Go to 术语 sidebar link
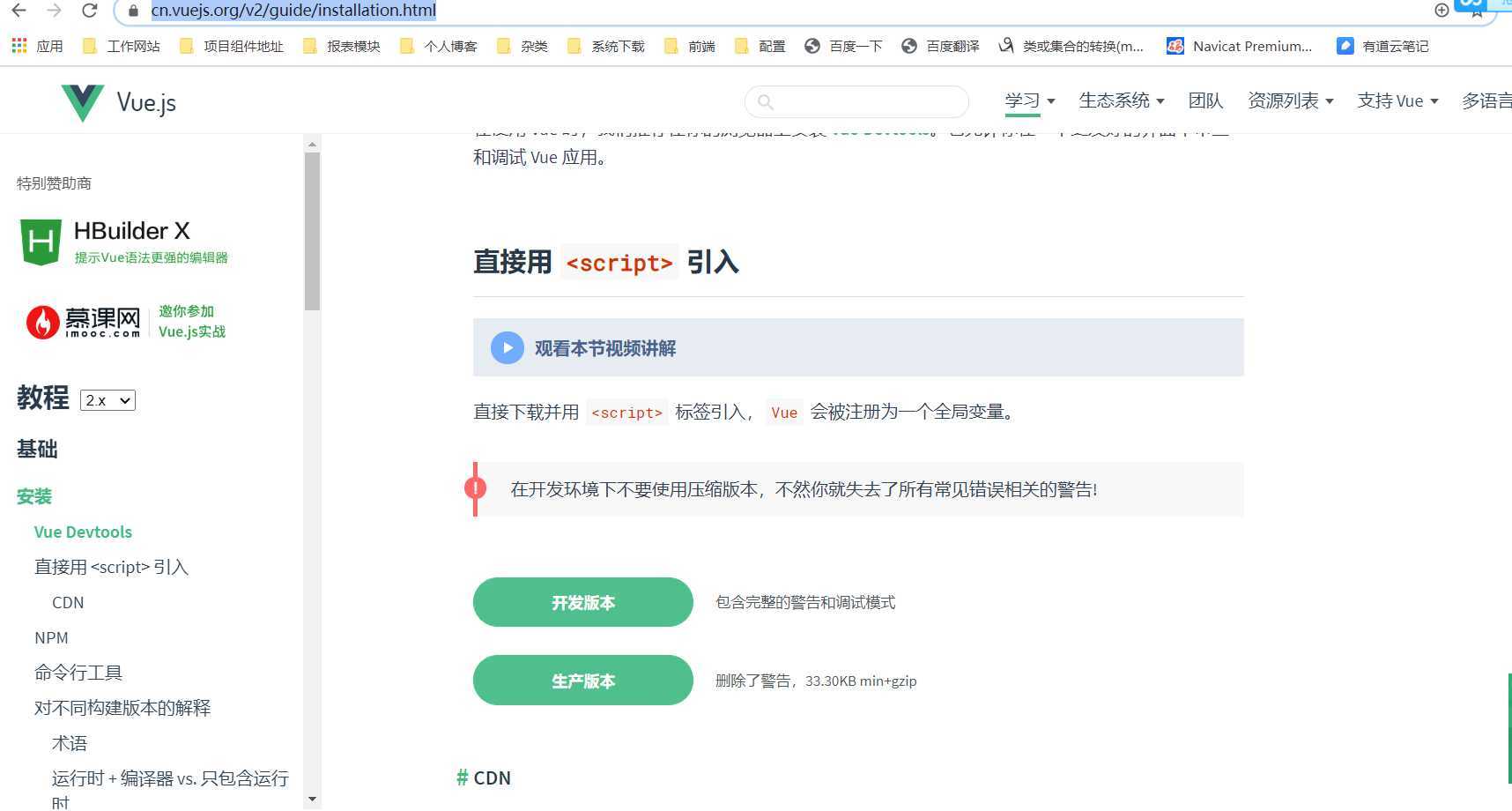1512x811 pixels. (70, 743)
